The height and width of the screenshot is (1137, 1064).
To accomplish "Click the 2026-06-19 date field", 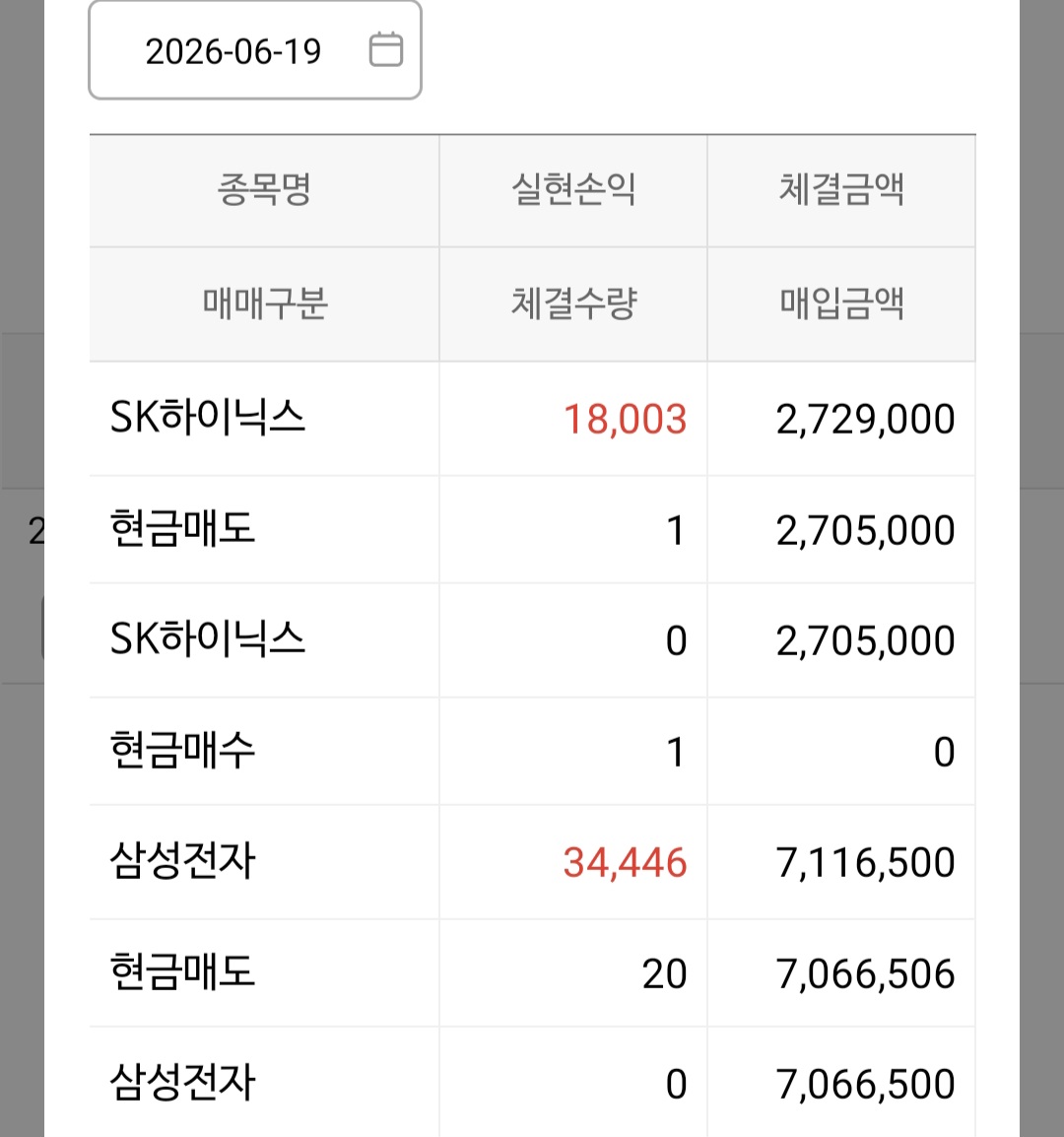I will click(x=254, y=50).
